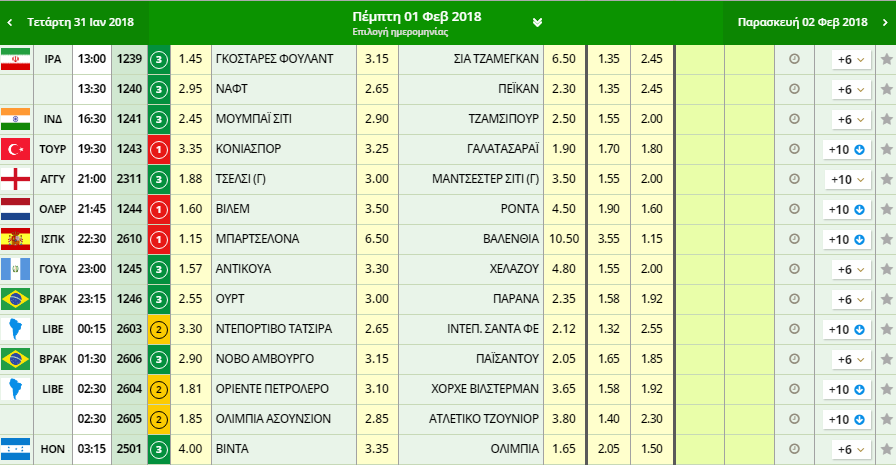The height and width of the screenshot is (465, 896).
Task: Star the ΓΚΟΣΤΑΡΕΣ ΦΟΥΛΑΝΤ match as favorite
Action: pos(886,60)
